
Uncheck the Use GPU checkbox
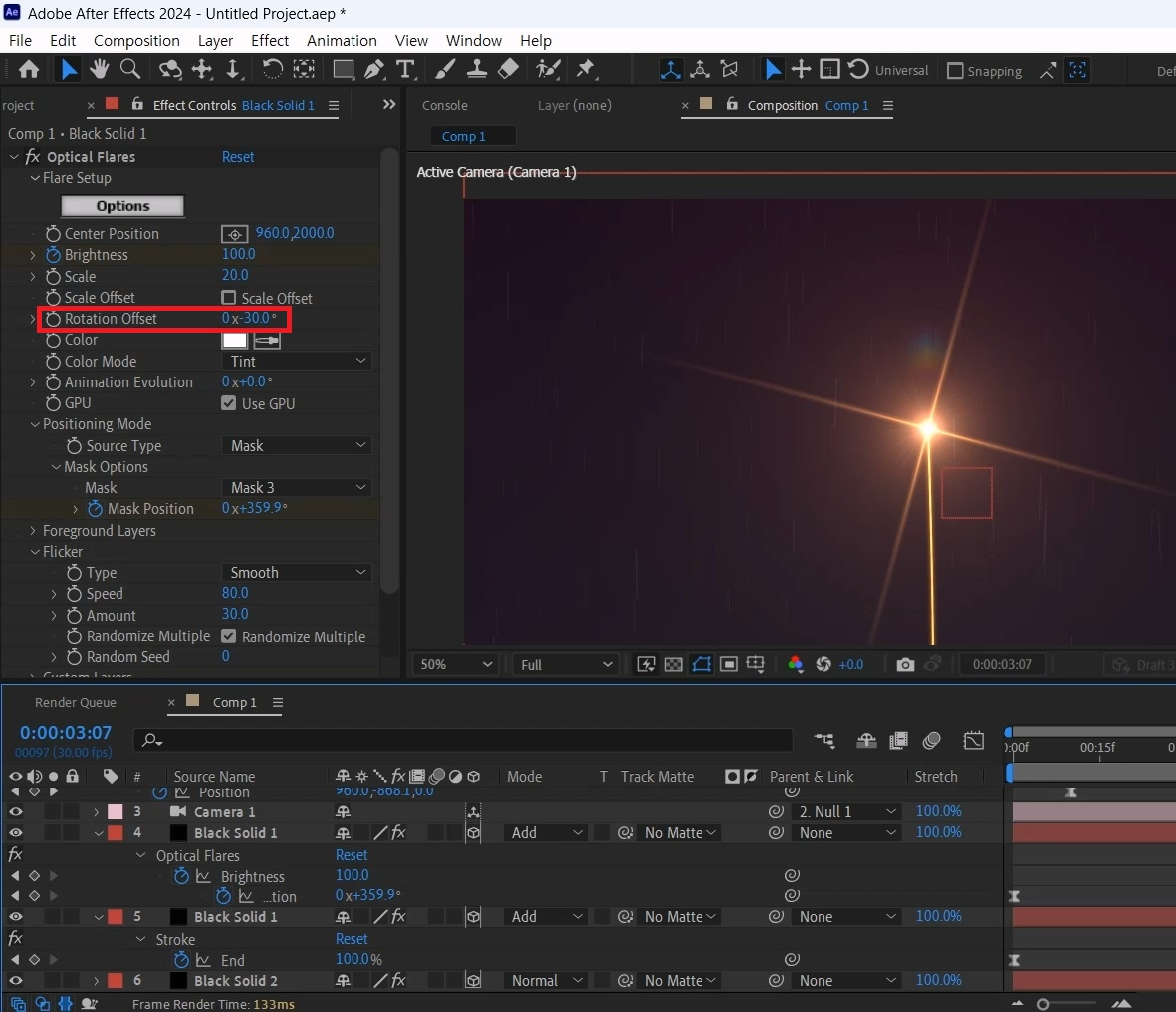229,403
